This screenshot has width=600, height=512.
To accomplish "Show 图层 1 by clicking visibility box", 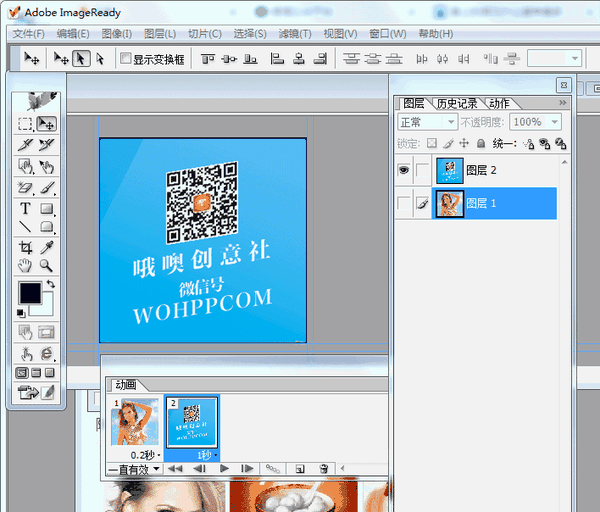I will point(404,203).
